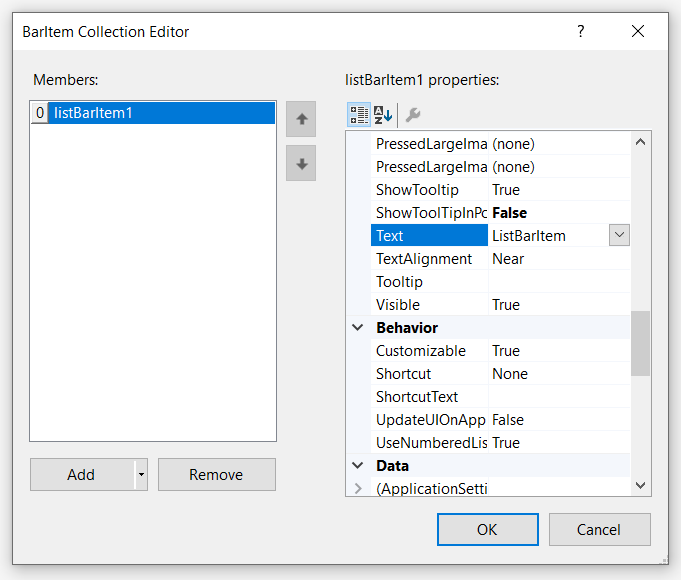This screenshot has width=681, height=580.
Task: Click the property grid scroll down arrow
Action: pyautogui.click(x=641, y=485)
